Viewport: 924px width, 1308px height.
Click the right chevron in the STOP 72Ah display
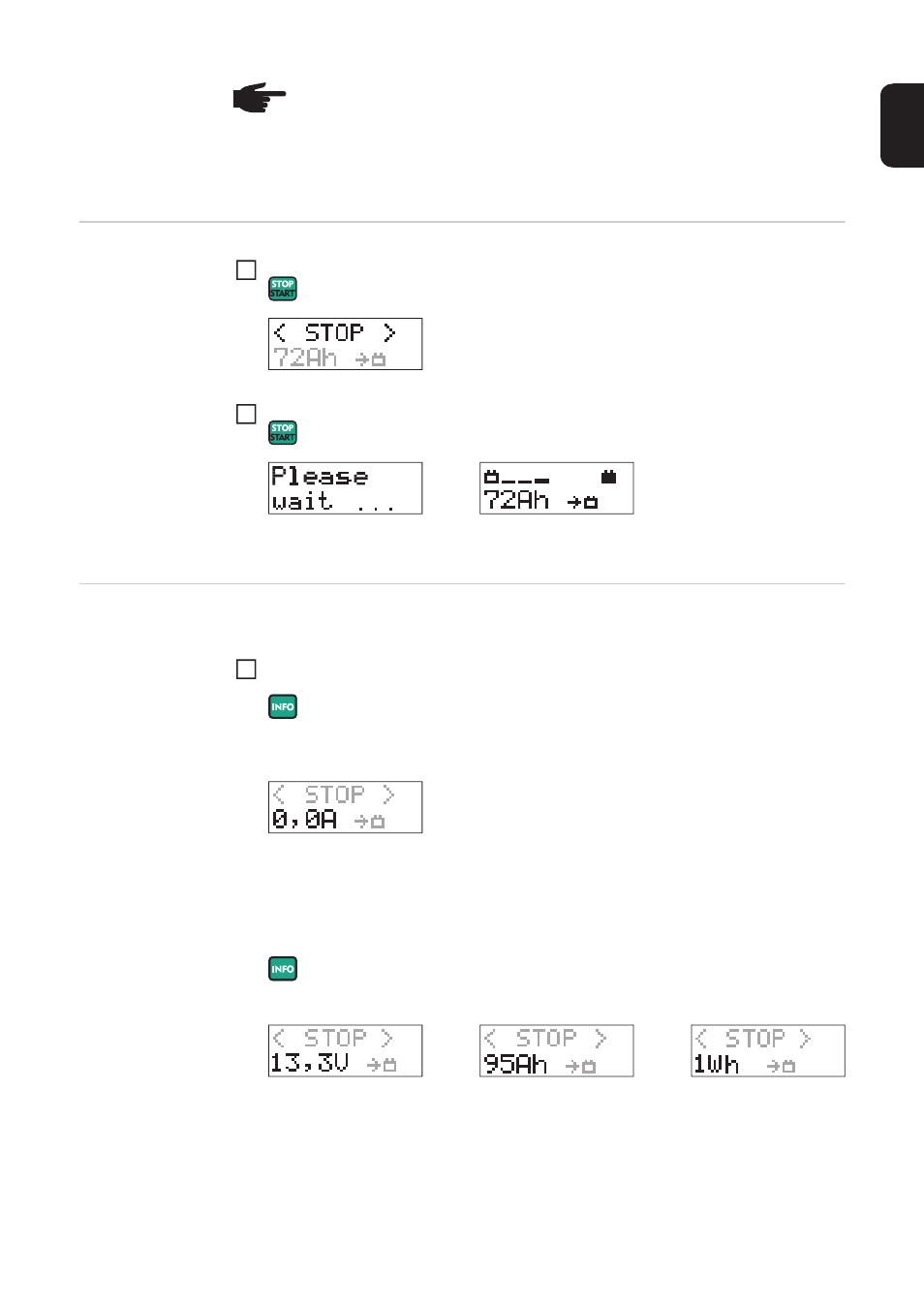[x=389, y=332]
